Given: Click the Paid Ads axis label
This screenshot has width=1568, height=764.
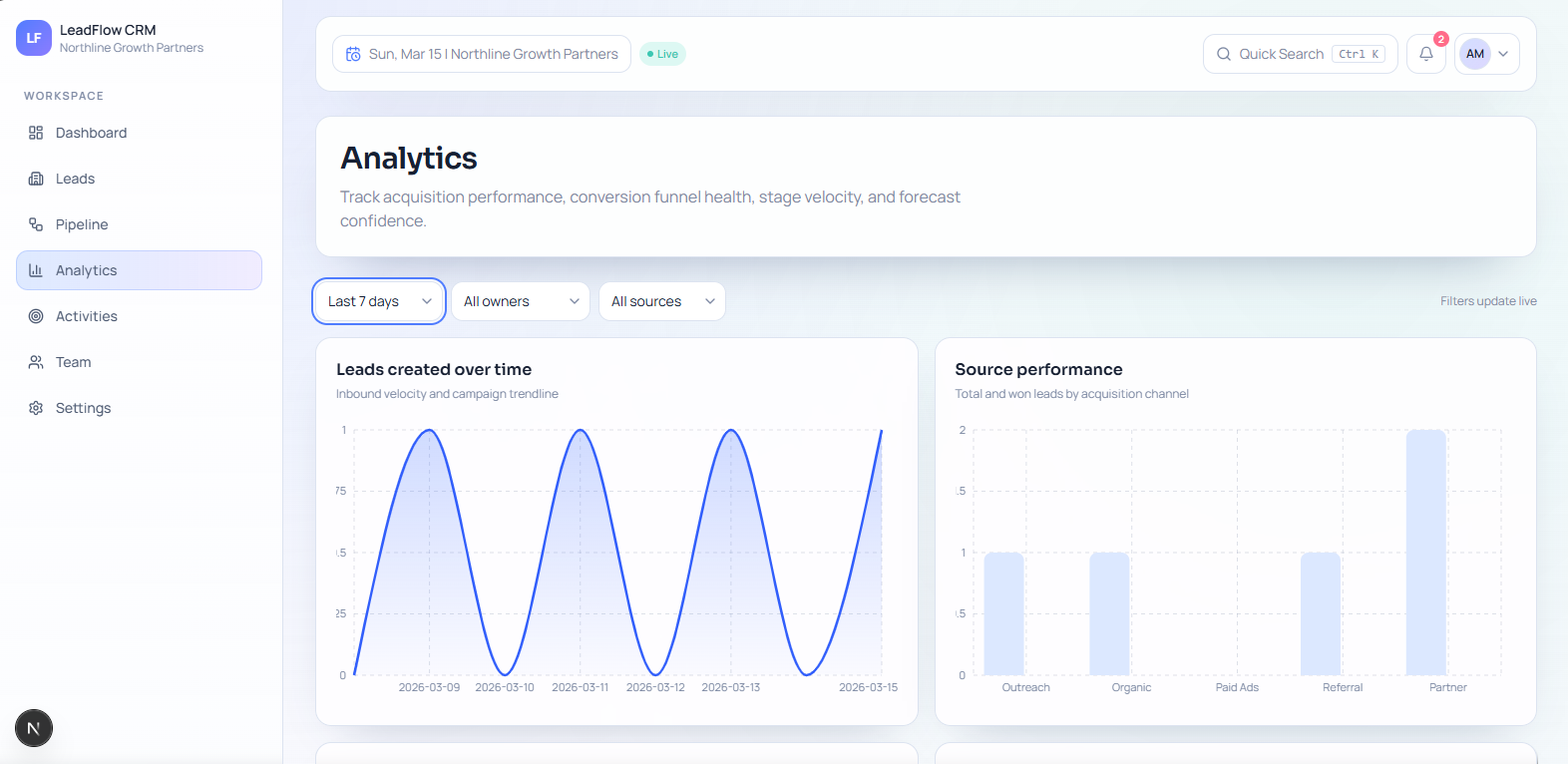Looking at the screenshot, I should 1237,687.
